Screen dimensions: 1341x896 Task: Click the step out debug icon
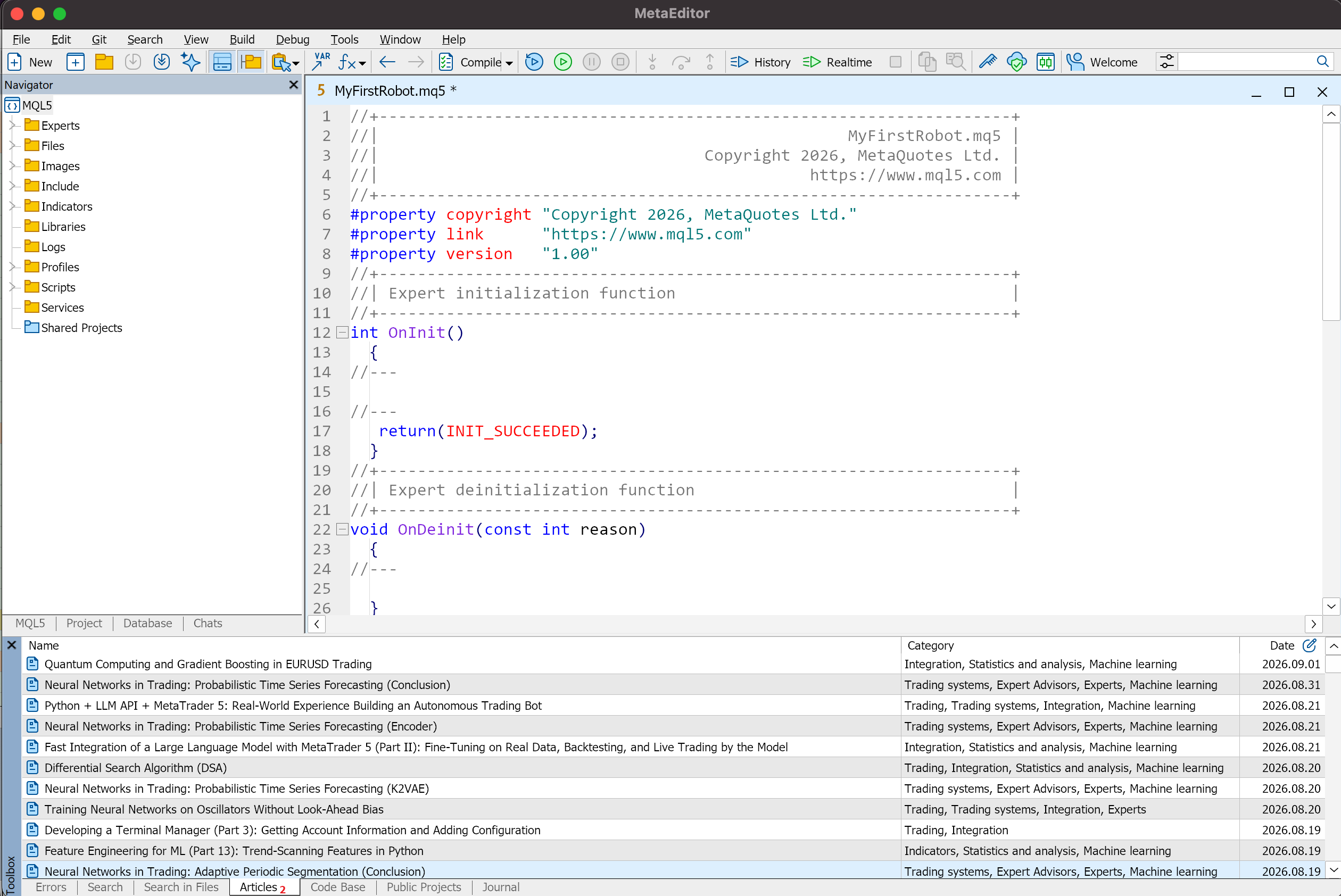pos(710,62)
